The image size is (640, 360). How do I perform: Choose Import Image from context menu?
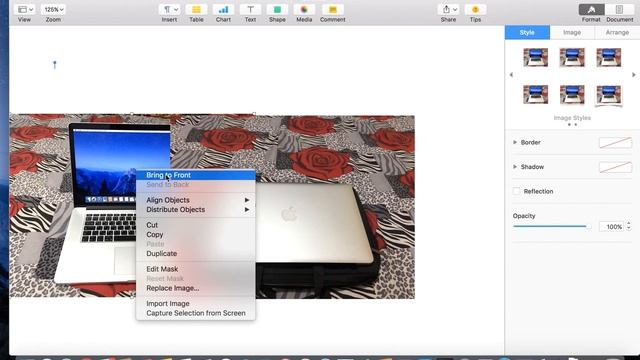(196, 304)
